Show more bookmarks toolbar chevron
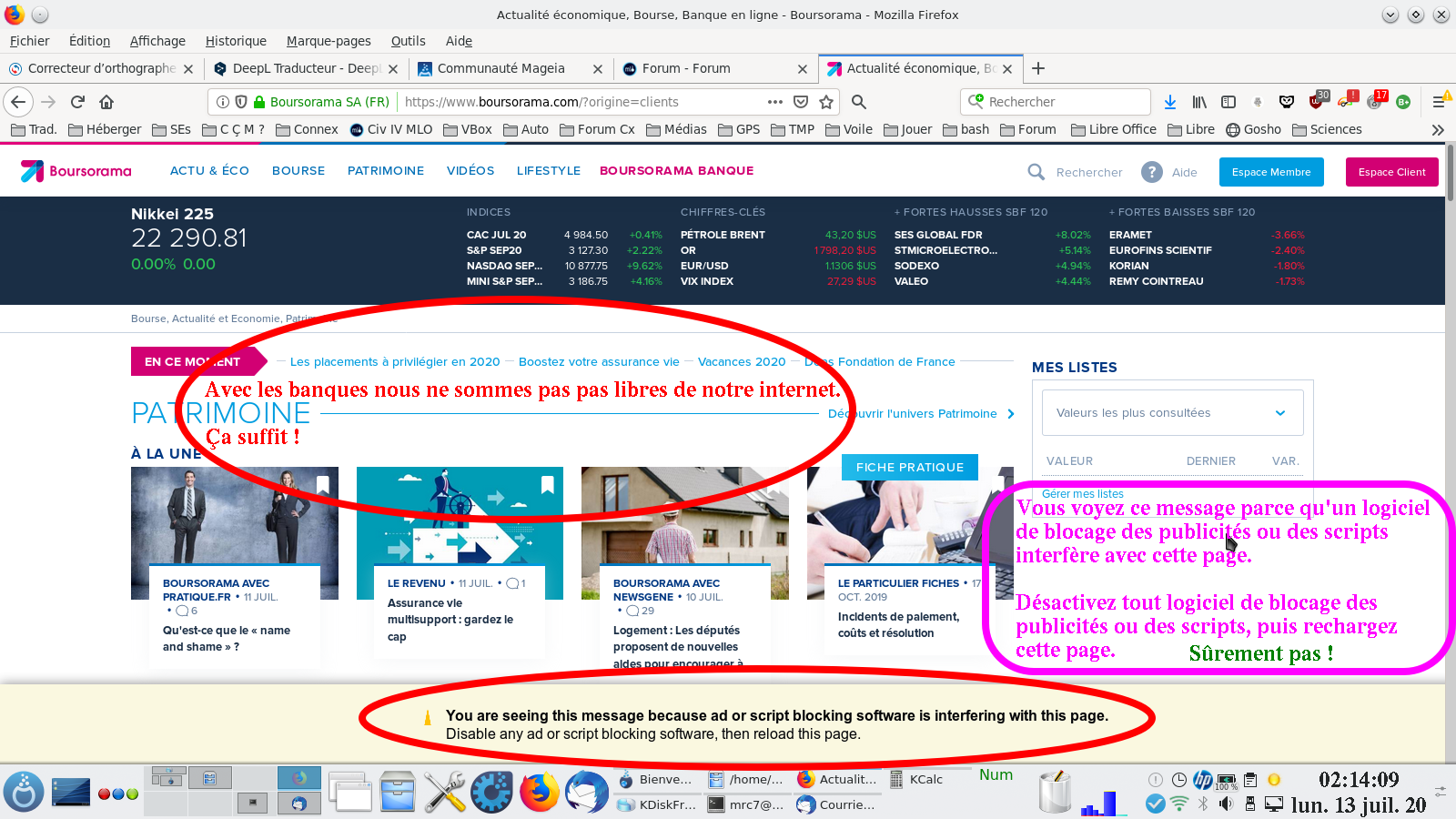Image resolution: width=1456 pixels, height=819 pixels. (1438, 129)
